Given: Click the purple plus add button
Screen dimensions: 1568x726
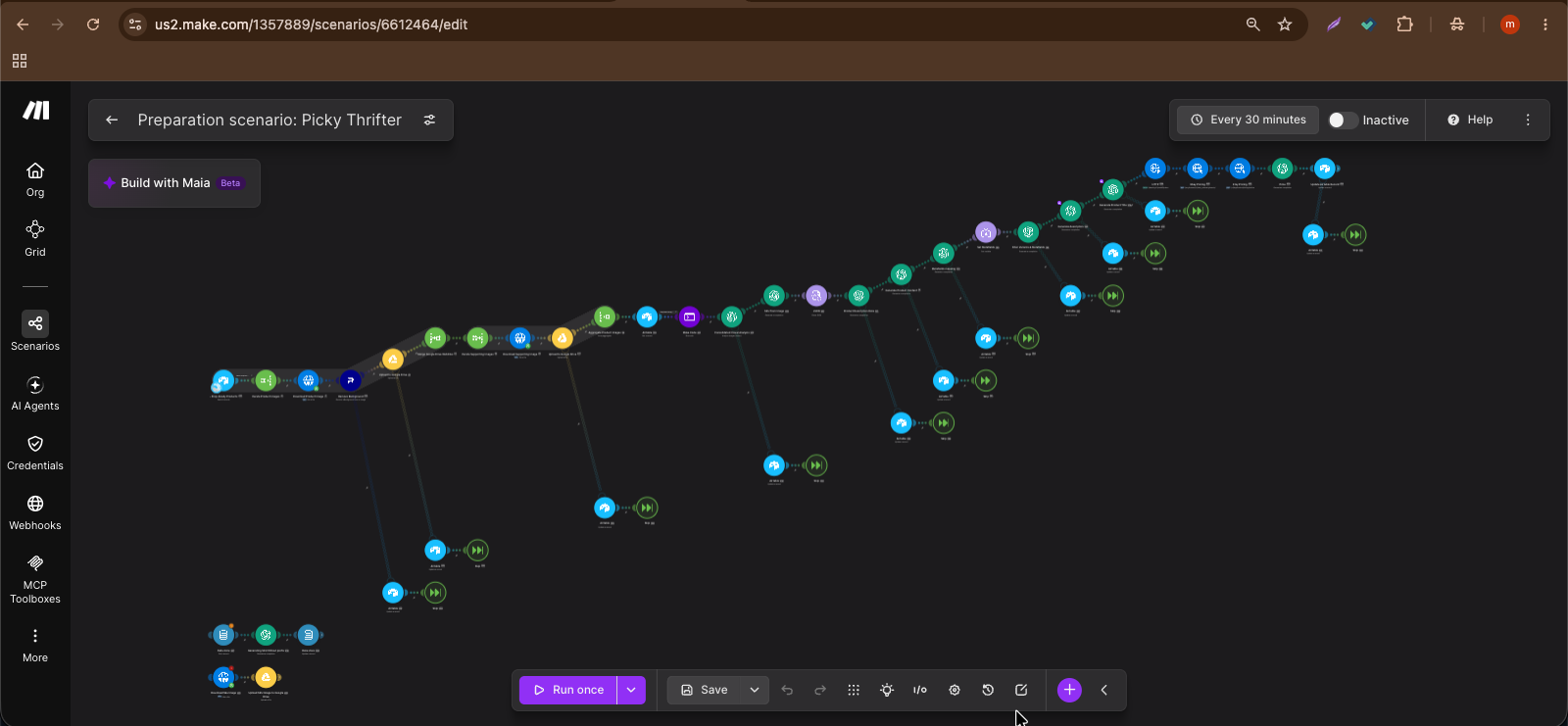Looking at the screenshot, I should (1069, 690).
